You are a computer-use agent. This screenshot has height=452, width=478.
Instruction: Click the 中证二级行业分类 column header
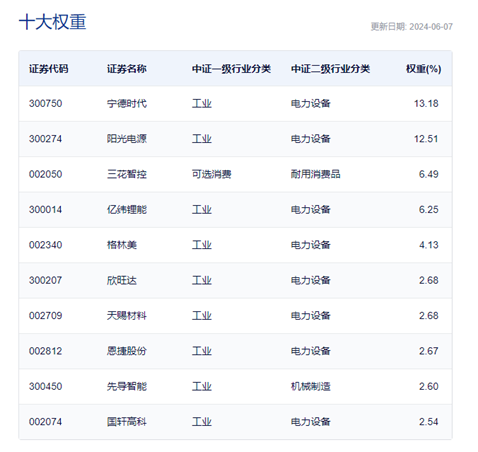coord(330,69)
